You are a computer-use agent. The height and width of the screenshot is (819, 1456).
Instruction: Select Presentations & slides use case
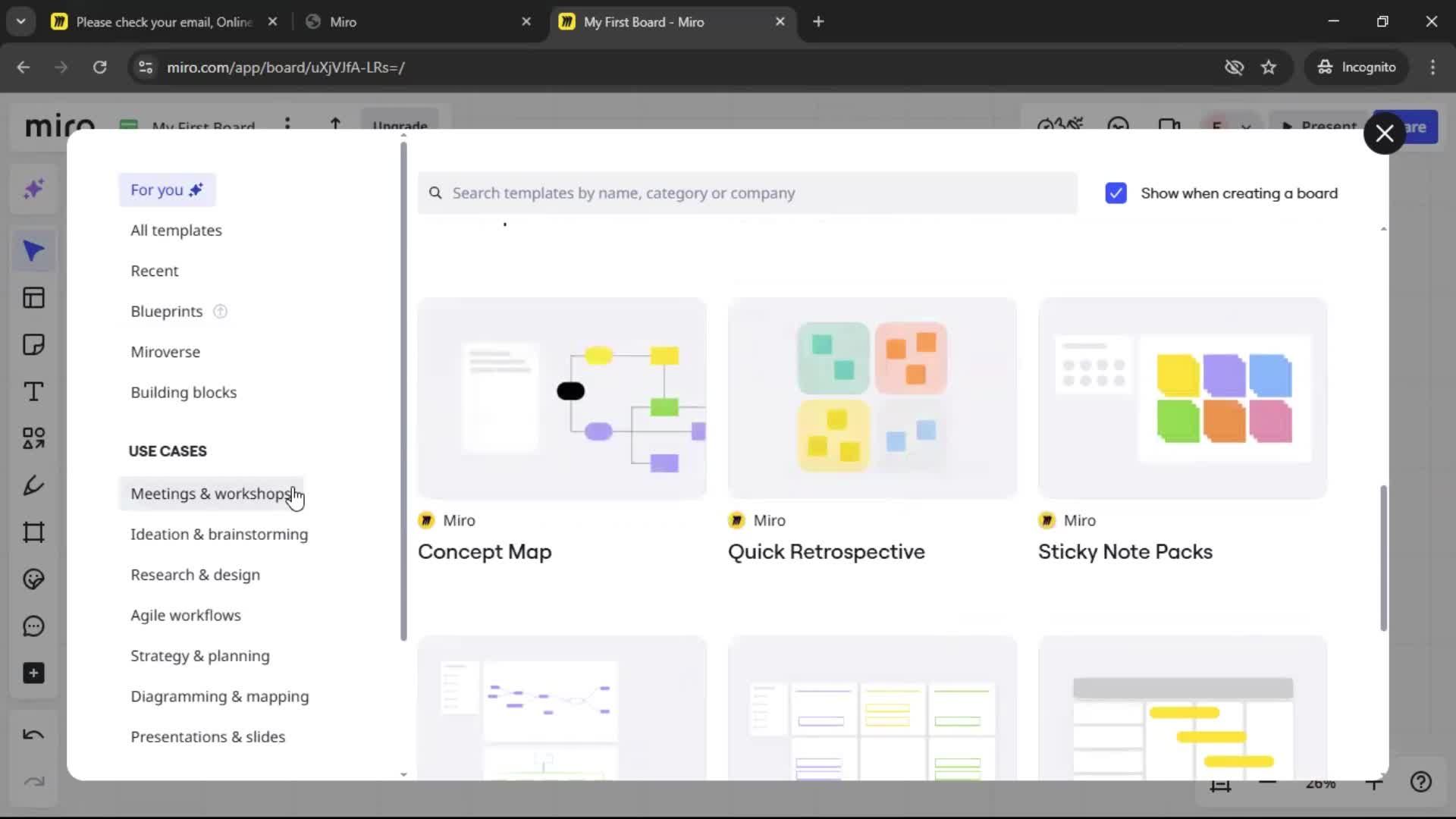208,738
